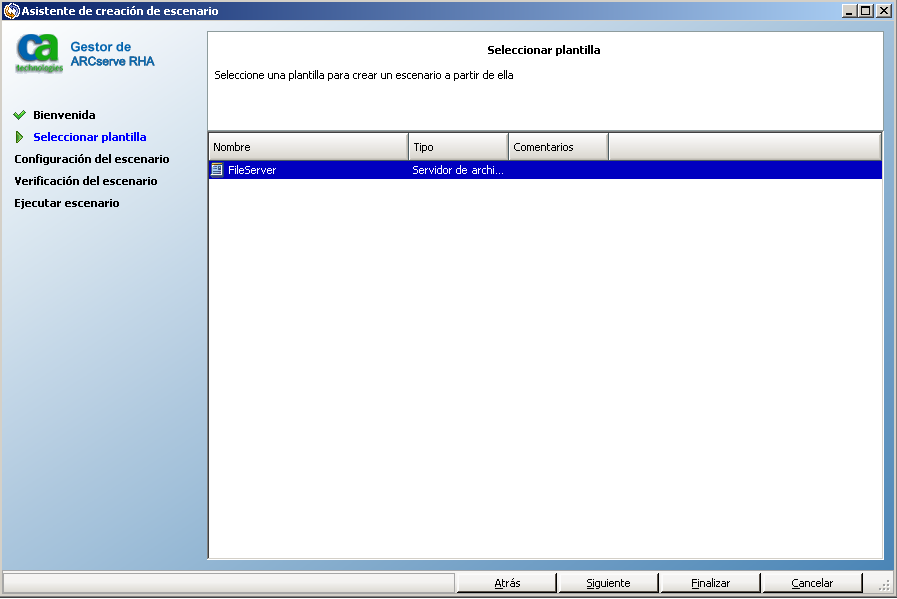Sort by the Tipo column header

click(458, 147)
